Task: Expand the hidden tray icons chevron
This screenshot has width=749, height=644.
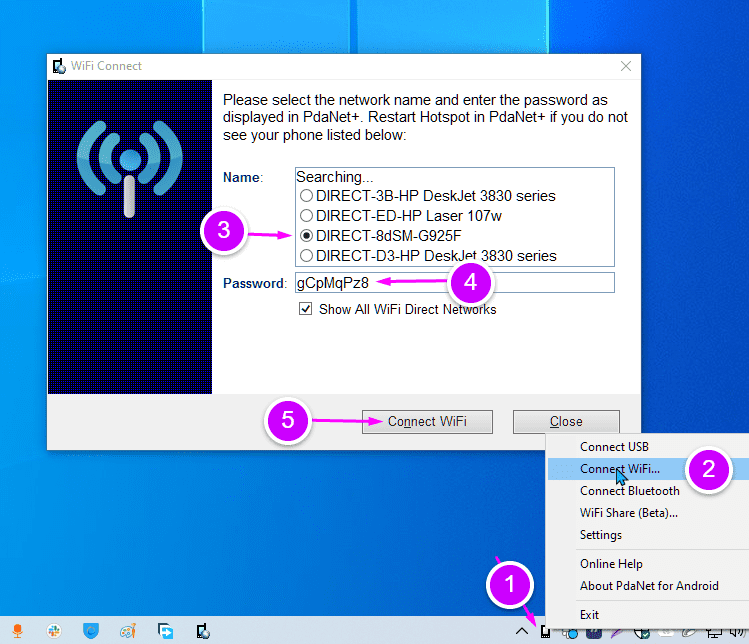Action: pyautogui.click(x=522, y=632)
